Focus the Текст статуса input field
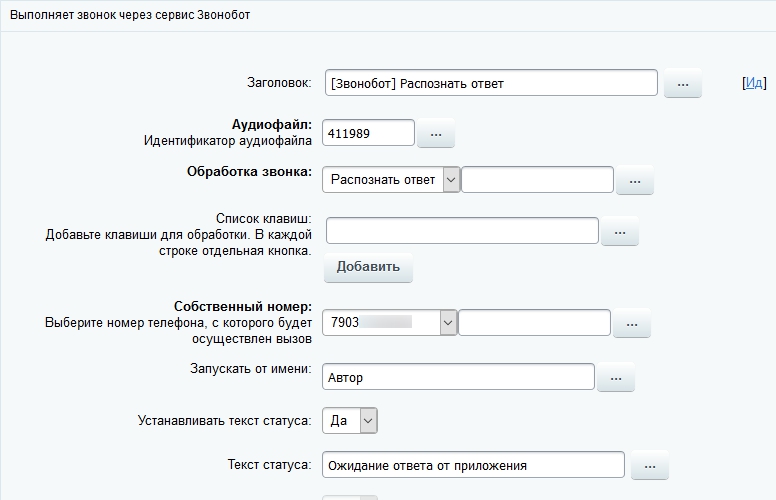Screen dimensions: 776x500 [x=472, y=465]
